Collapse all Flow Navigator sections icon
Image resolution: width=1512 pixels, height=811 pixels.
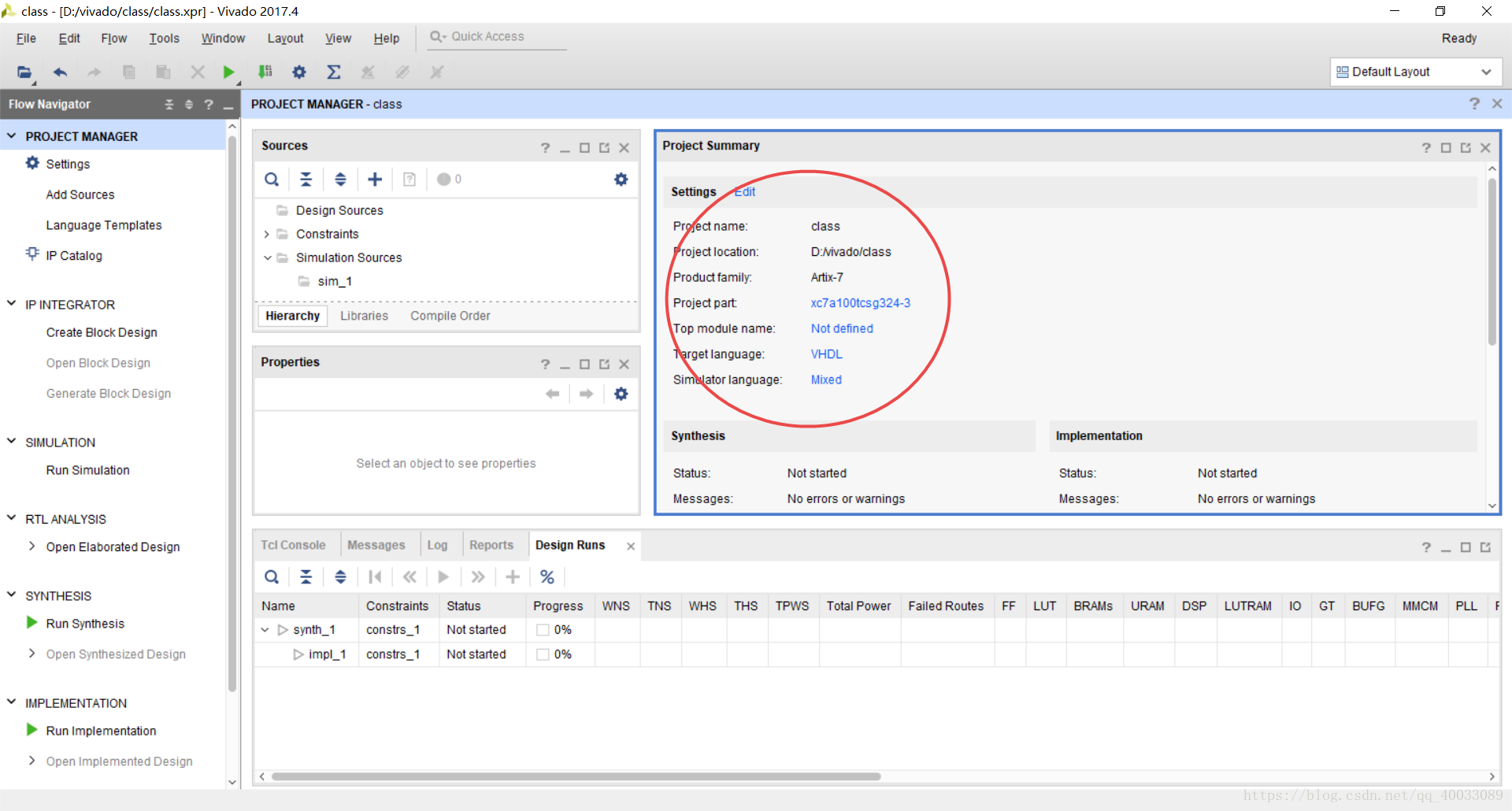[169, 104]
